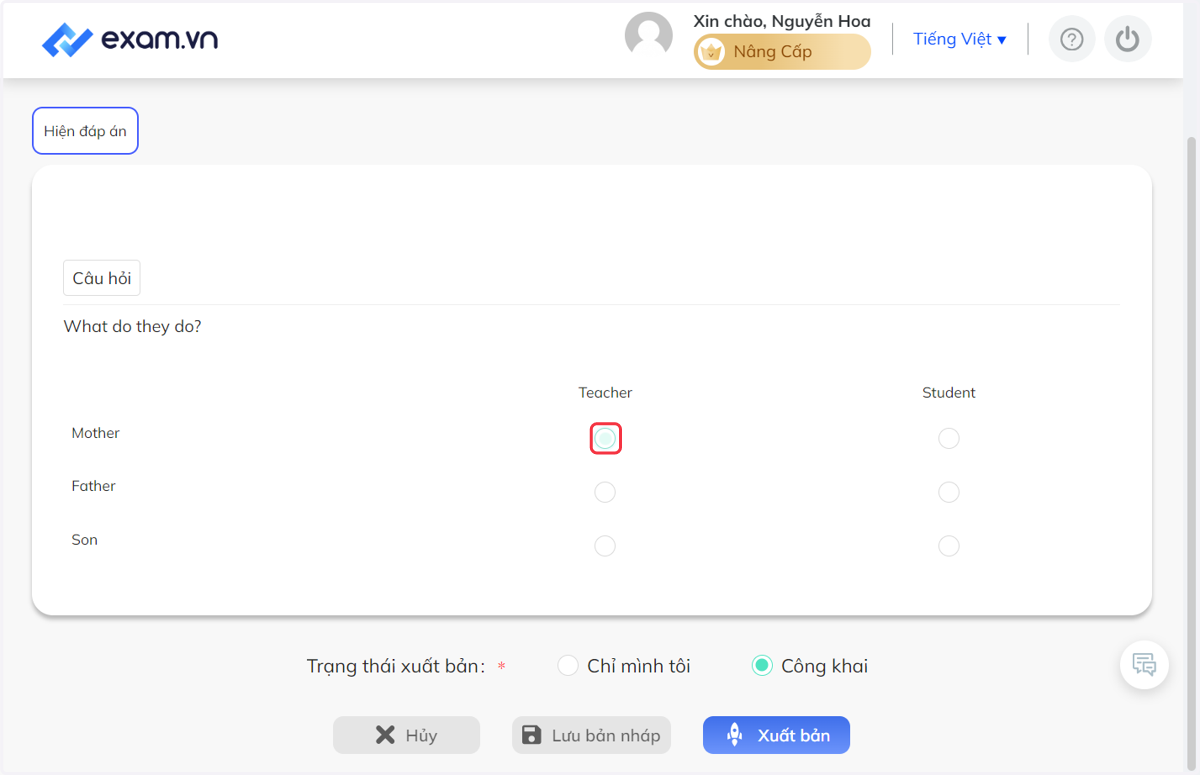Viewport: 1200px width, 775px height.
Task: Select Teacher for the Mother row
Action: (605, 438)
